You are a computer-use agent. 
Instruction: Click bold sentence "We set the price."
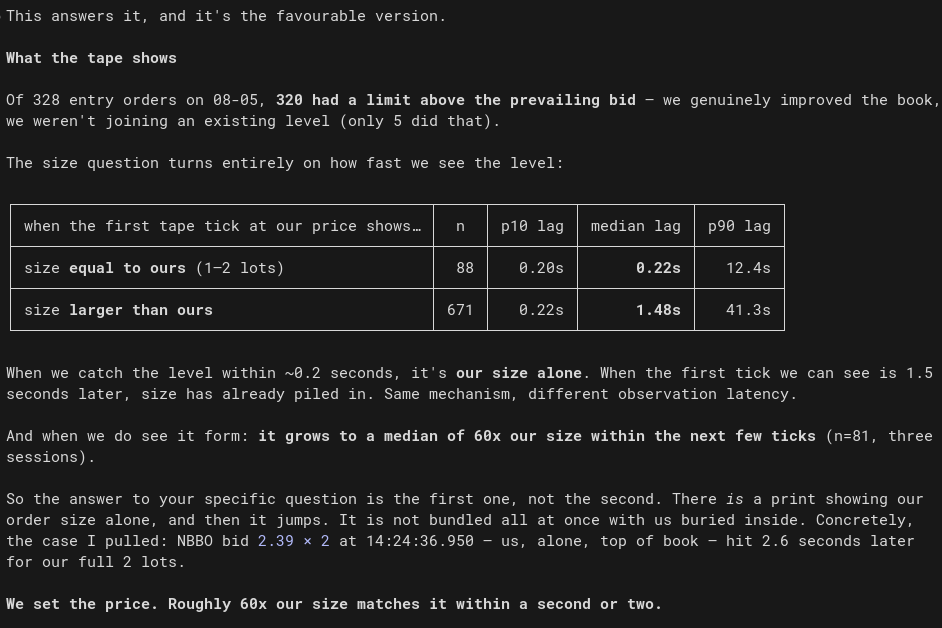point(82,604)
